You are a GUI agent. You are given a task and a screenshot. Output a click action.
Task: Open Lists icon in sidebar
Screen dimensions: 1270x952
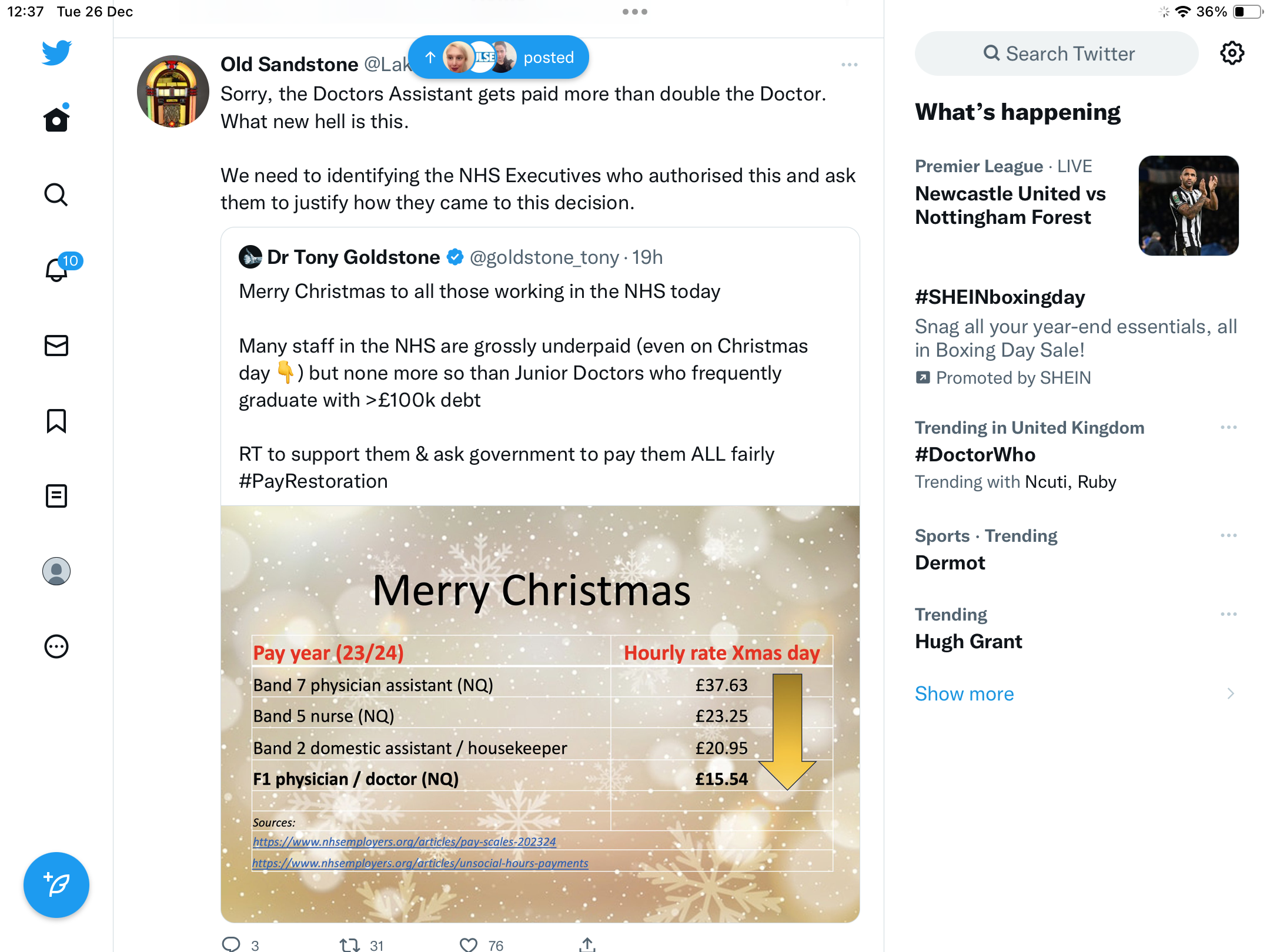[x=56, y=496]
